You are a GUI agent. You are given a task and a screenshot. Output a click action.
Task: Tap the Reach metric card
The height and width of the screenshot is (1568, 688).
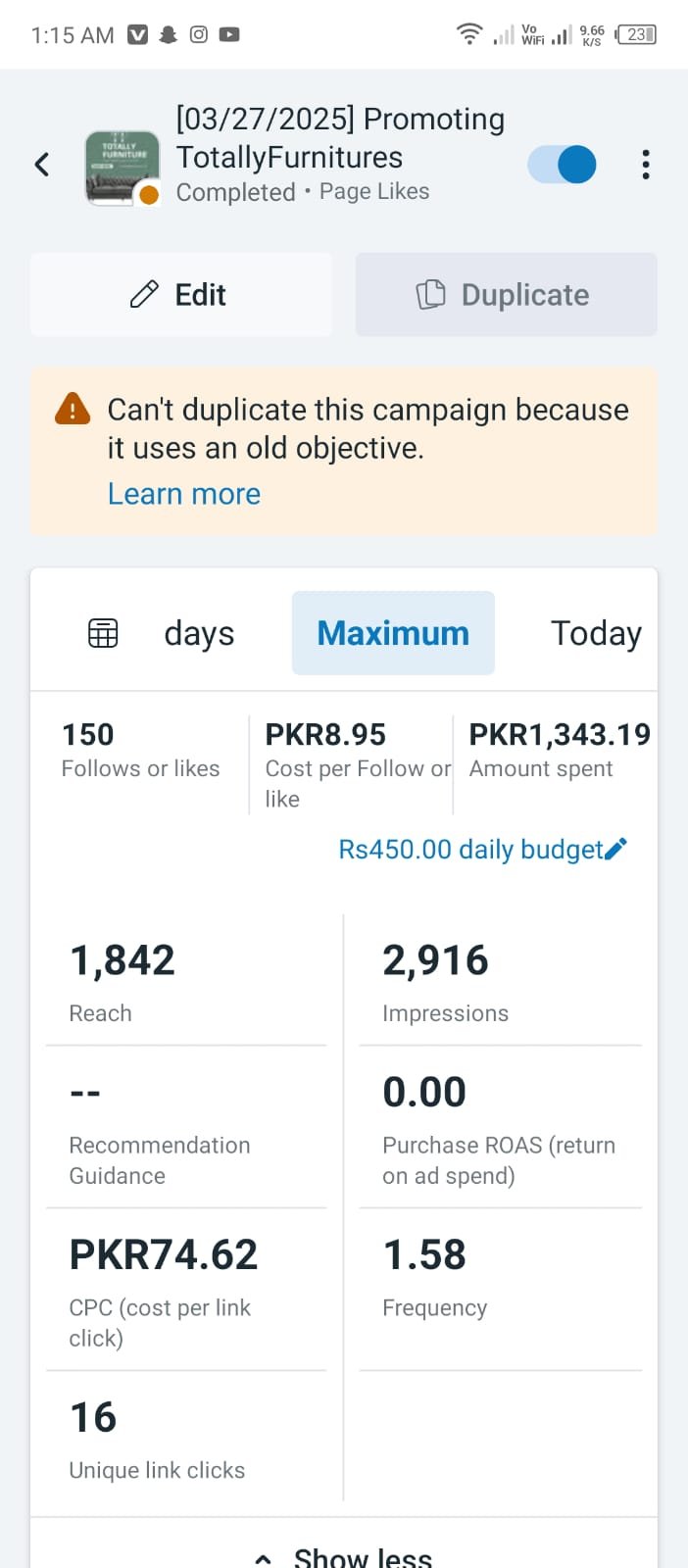186,980
